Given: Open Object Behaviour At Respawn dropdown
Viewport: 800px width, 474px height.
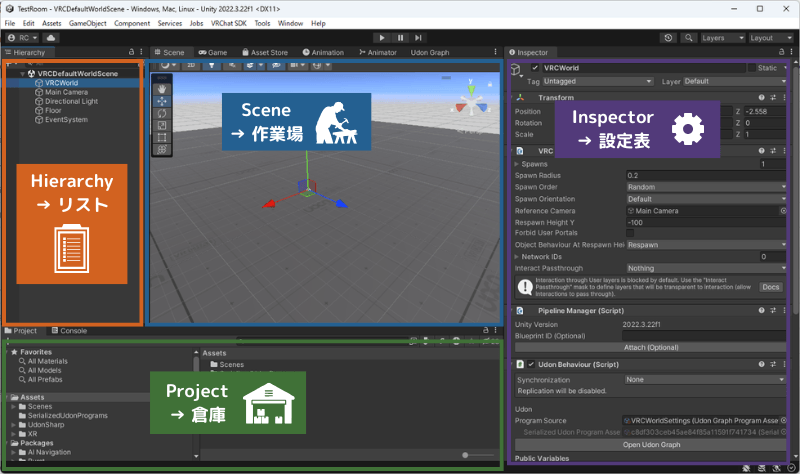Looking at the screenshot, I should (x=706, y=245).
